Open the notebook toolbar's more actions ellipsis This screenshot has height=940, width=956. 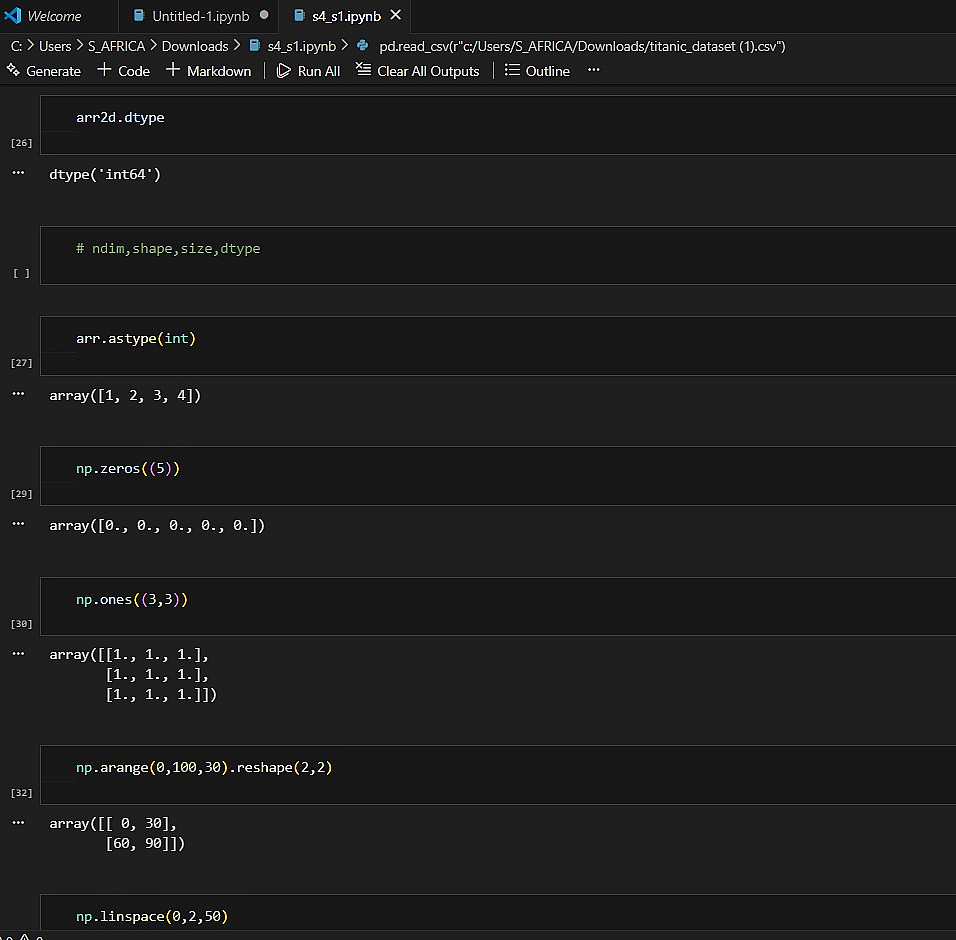(594, 70)
